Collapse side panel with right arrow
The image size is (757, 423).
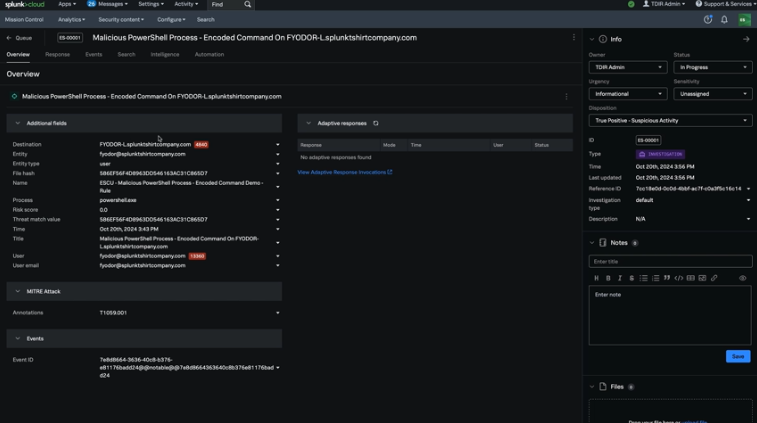(x=746, y=39)
